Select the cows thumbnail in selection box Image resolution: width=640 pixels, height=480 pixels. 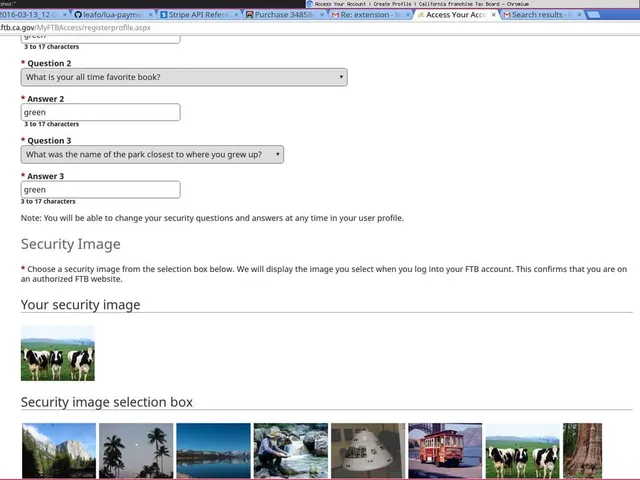pos(523,450)
